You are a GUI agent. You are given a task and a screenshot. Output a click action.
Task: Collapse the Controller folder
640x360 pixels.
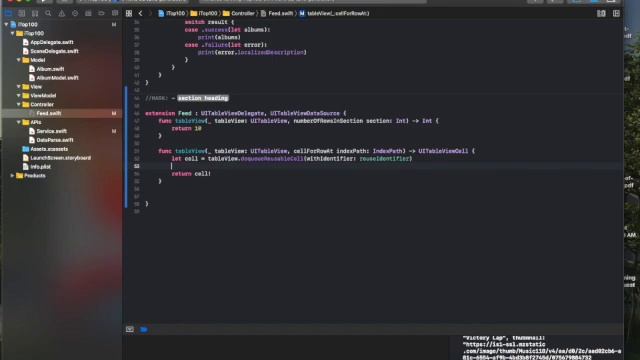18,104
